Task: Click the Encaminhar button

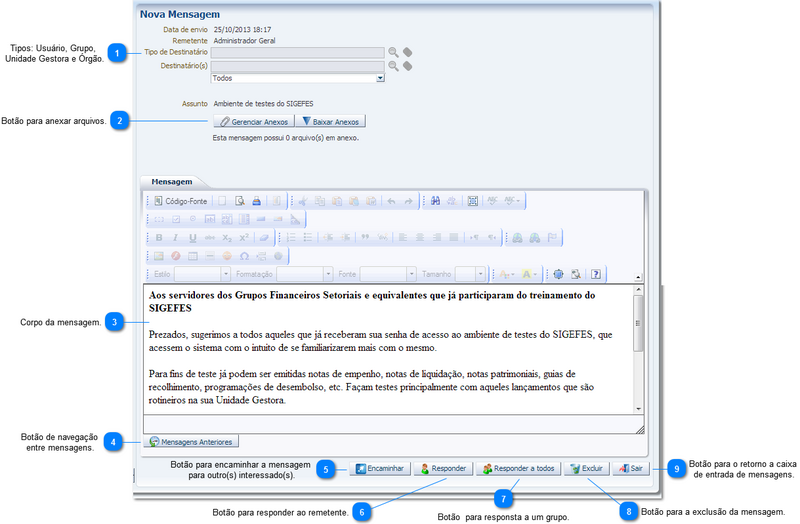Action: coord(380,468)
